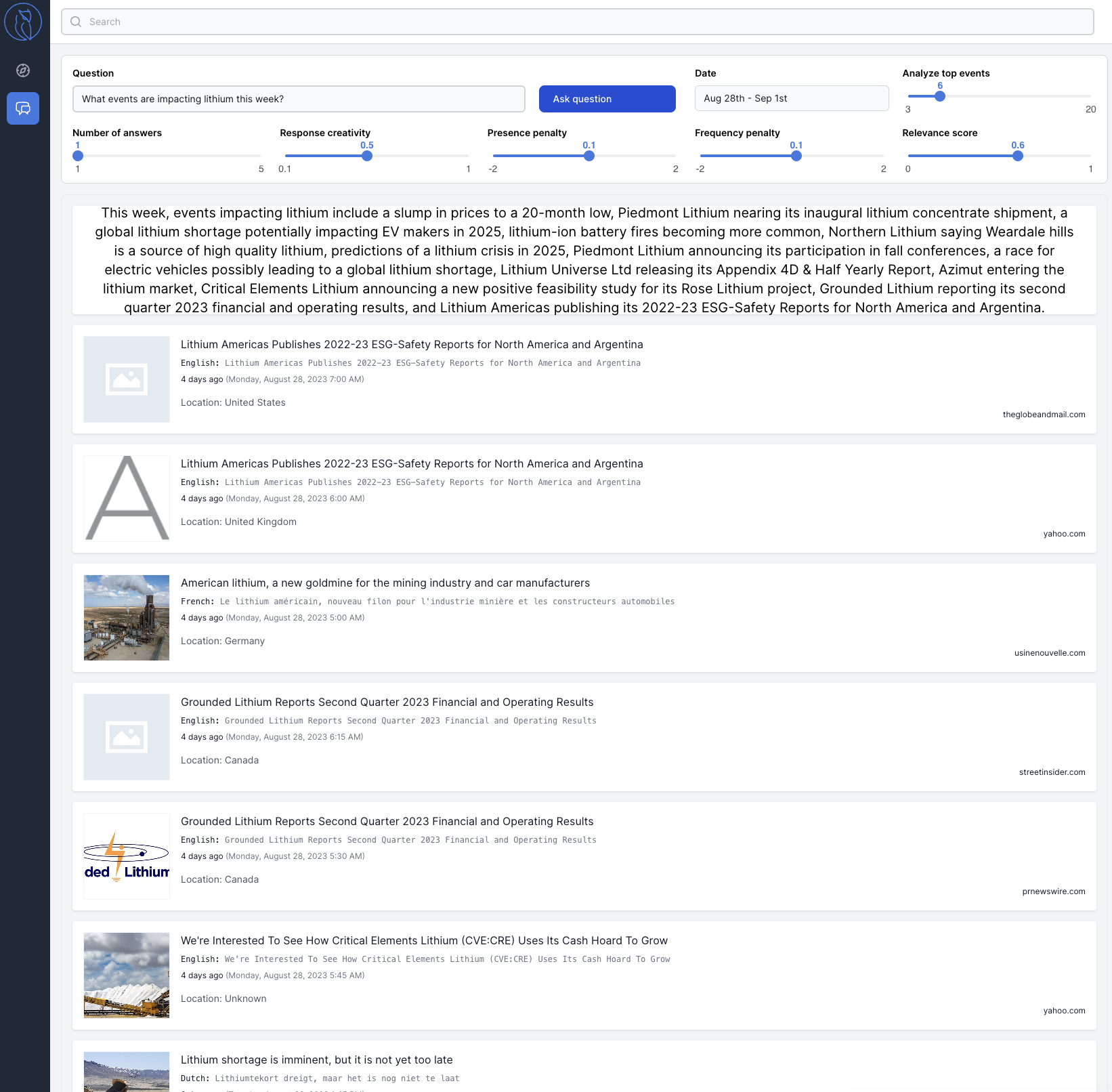Screen dimensions: 1112x1092
Task: Adjust the Analyze top events slider handle
Action: (x=940, y=96)
